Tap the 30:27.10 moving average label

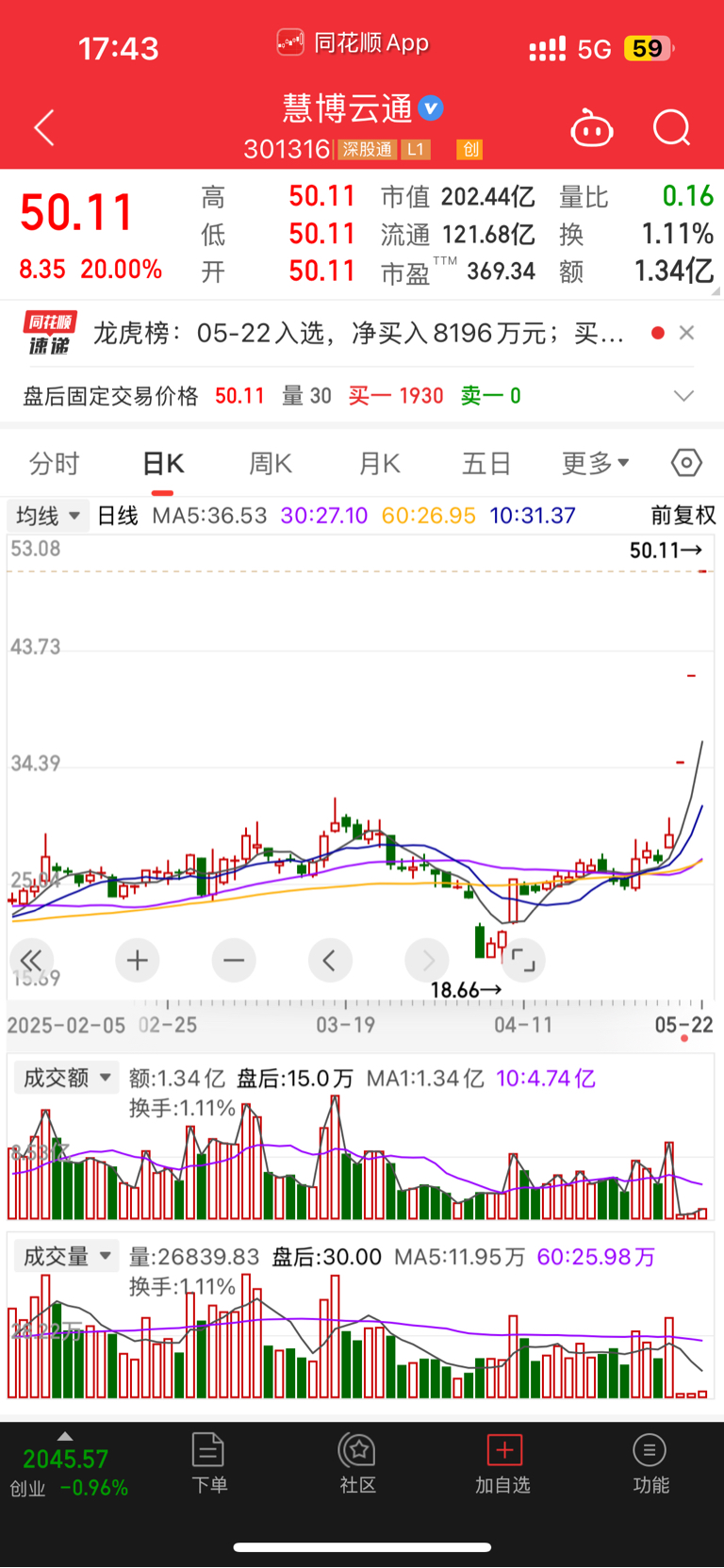tap(324, 516)
